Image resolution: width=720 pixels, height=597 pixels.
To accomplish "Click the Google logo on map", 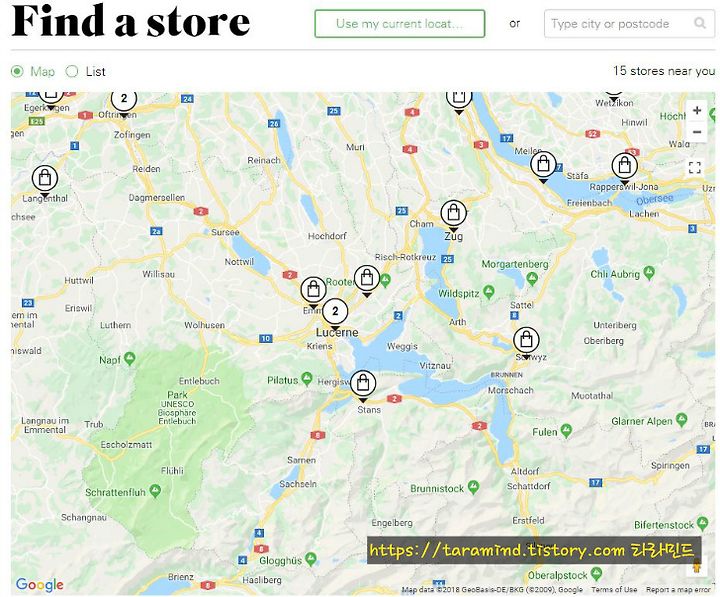I will pyautogui.click(x=39, y=584).
